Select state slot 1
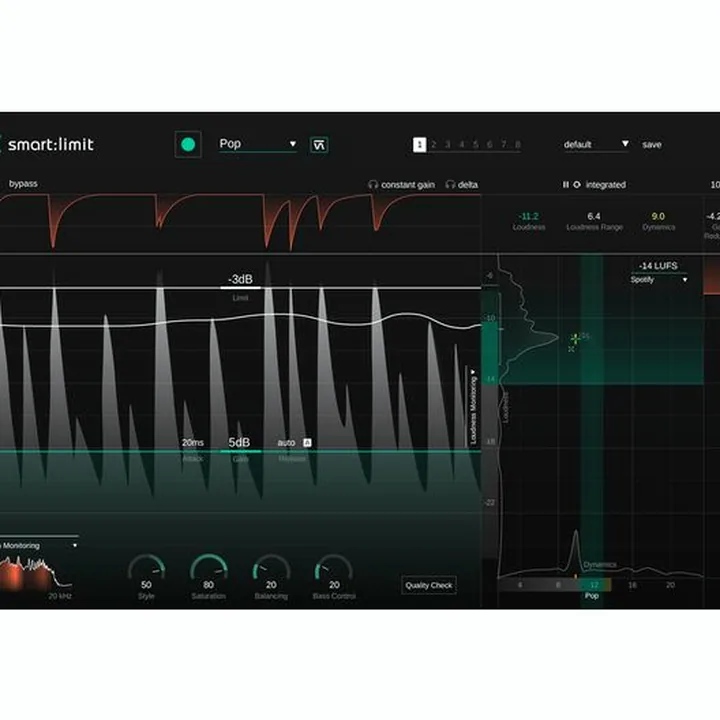 pyautogui.click(x=419, y=145)
